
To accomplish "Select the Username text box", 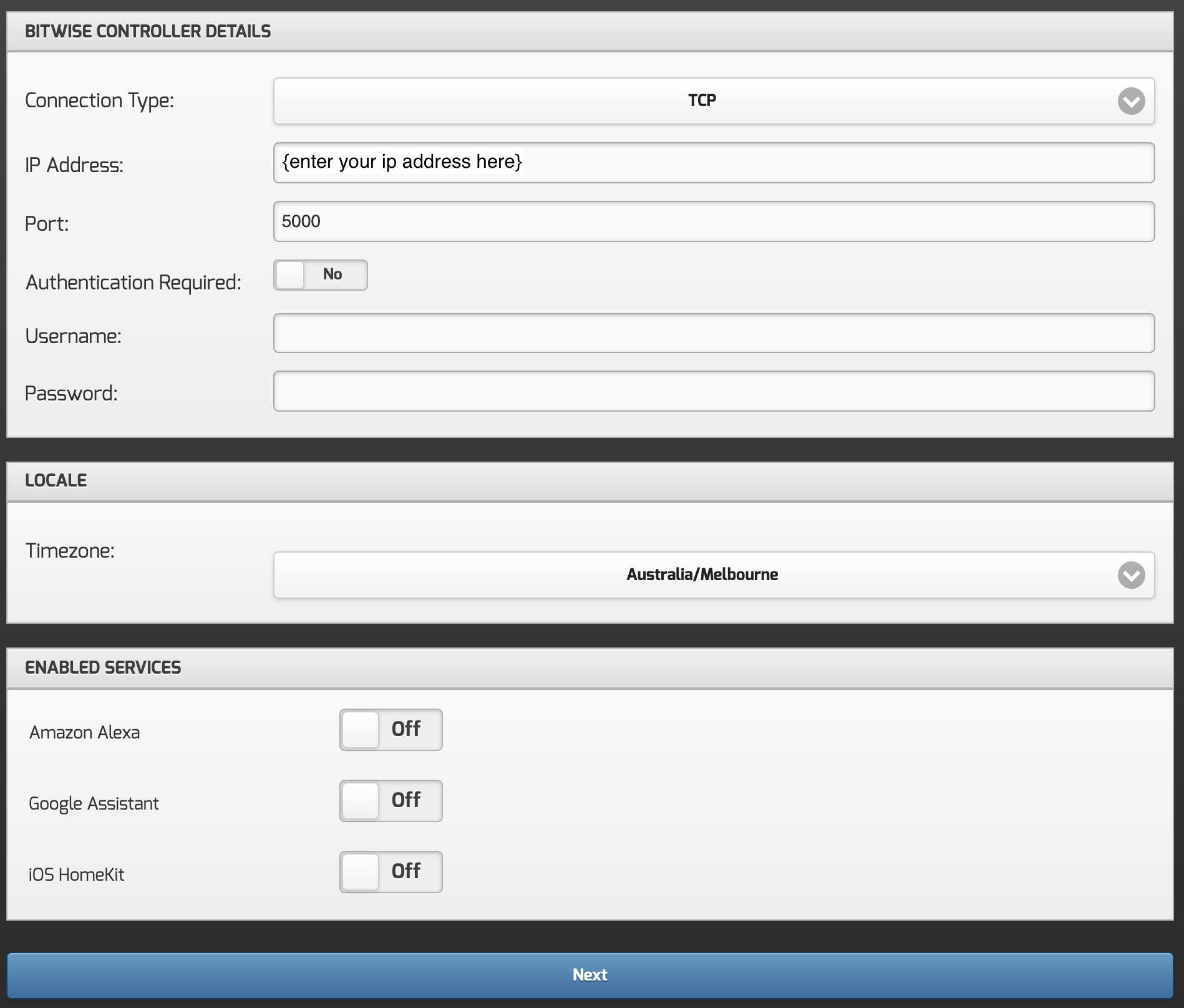I will click(714, 333).
